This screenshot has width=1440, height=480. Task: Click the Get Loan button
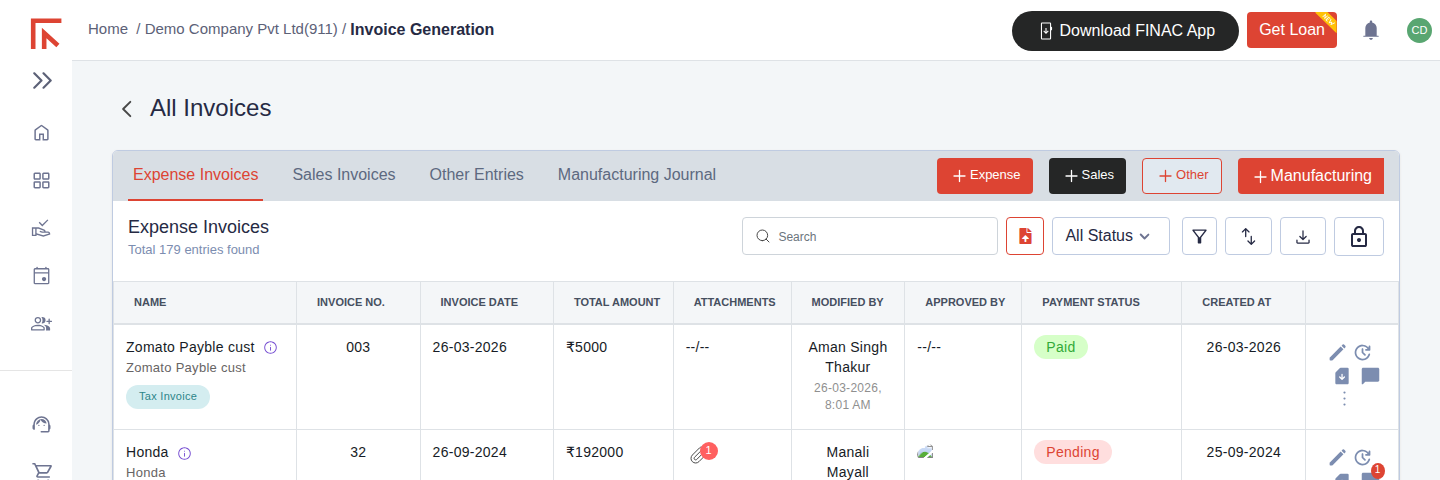click(1292, 30)
